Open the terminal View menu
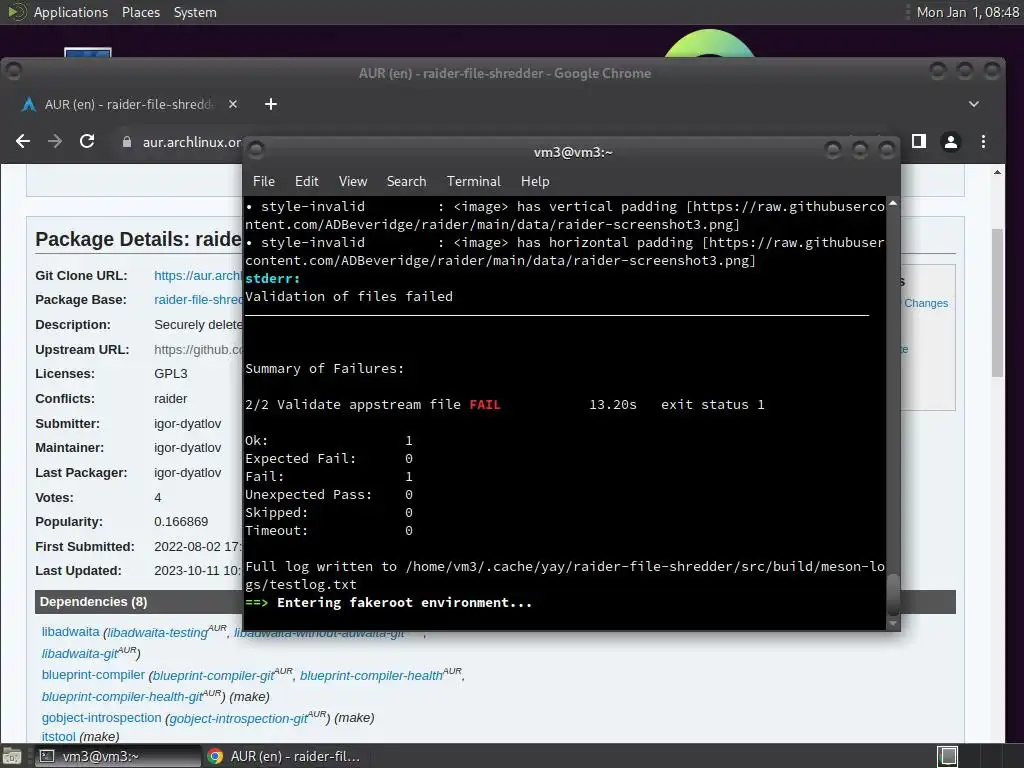The height and width of the screenshot is (768, 1024). click(353, 181)
